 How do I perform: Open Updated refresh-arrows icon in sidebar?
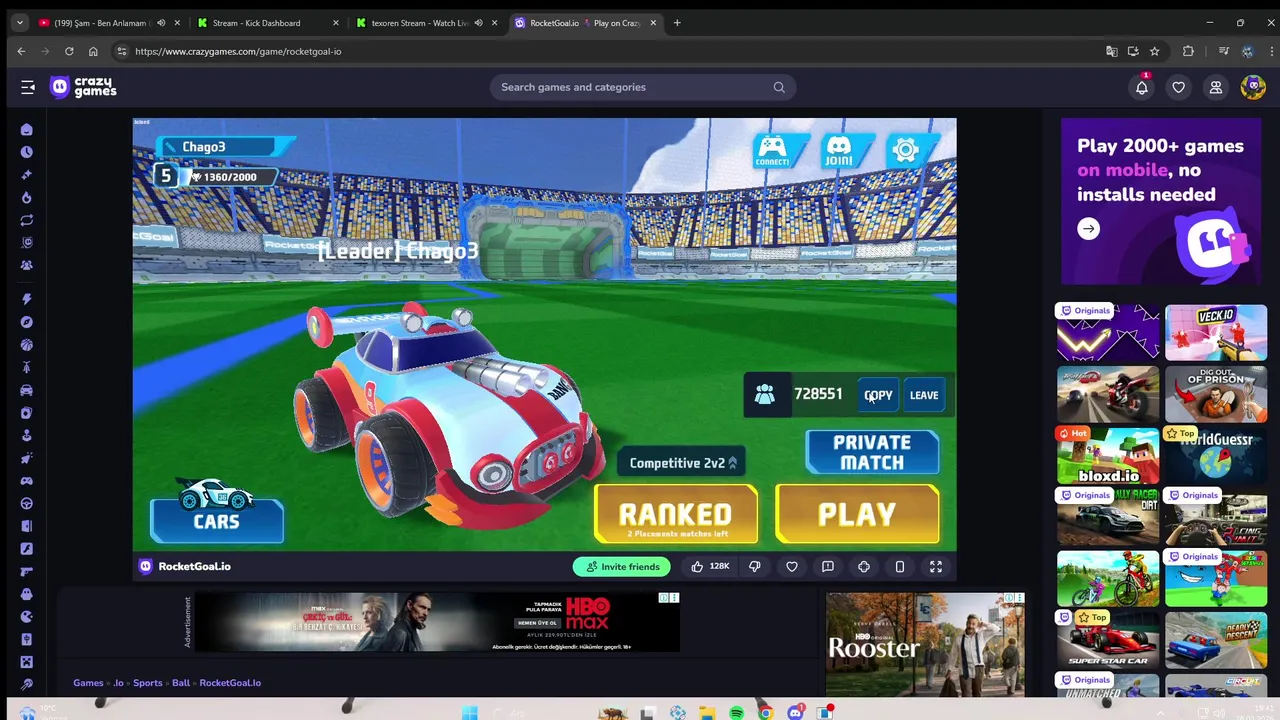(x=27, y=220)
